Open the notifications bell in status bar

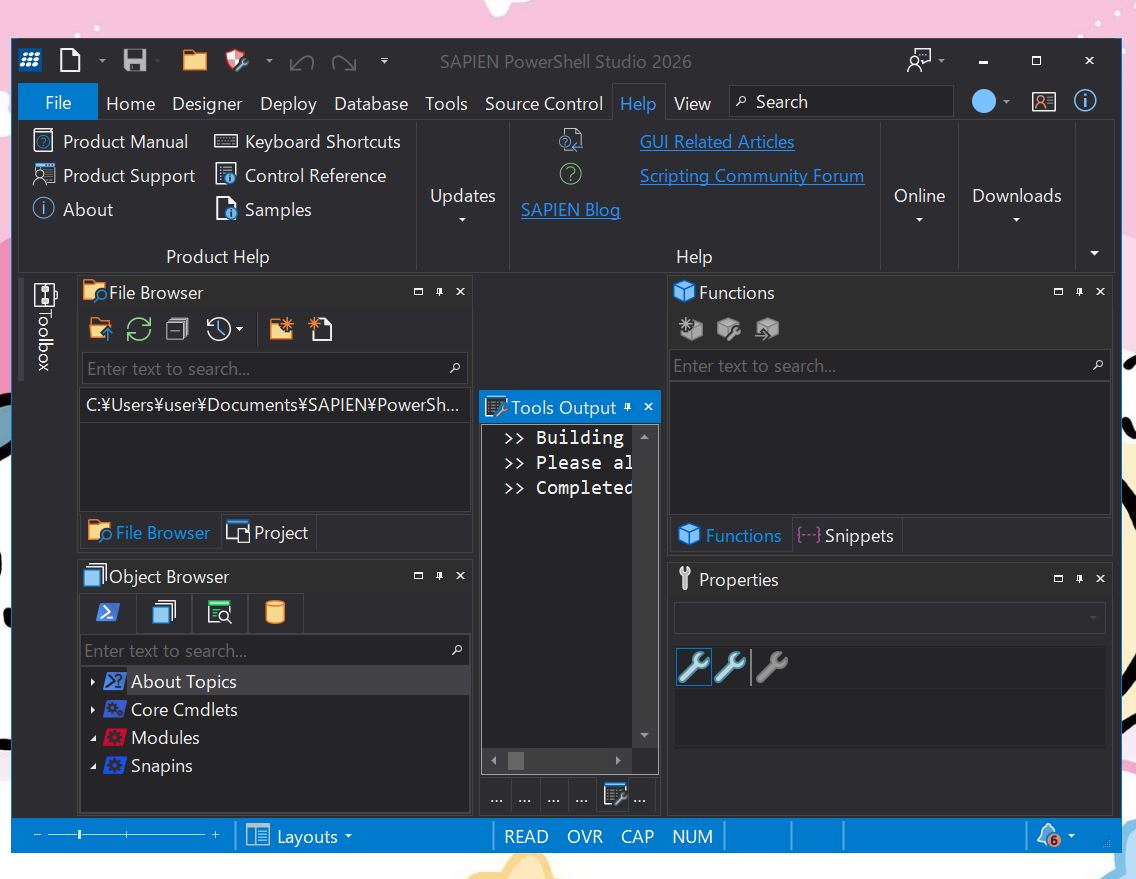pos(1048,836)
